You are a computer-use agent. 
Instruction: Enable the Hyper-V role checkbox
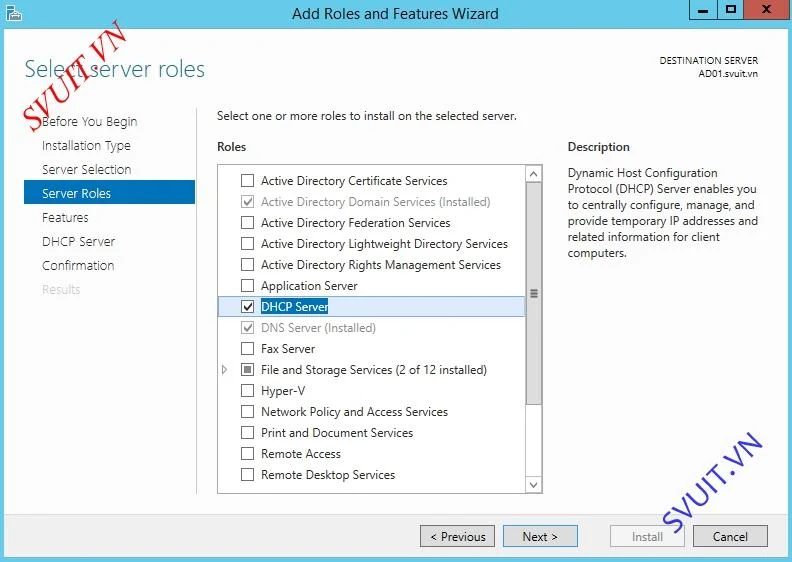pyautogui.click(x=248, y=391)
